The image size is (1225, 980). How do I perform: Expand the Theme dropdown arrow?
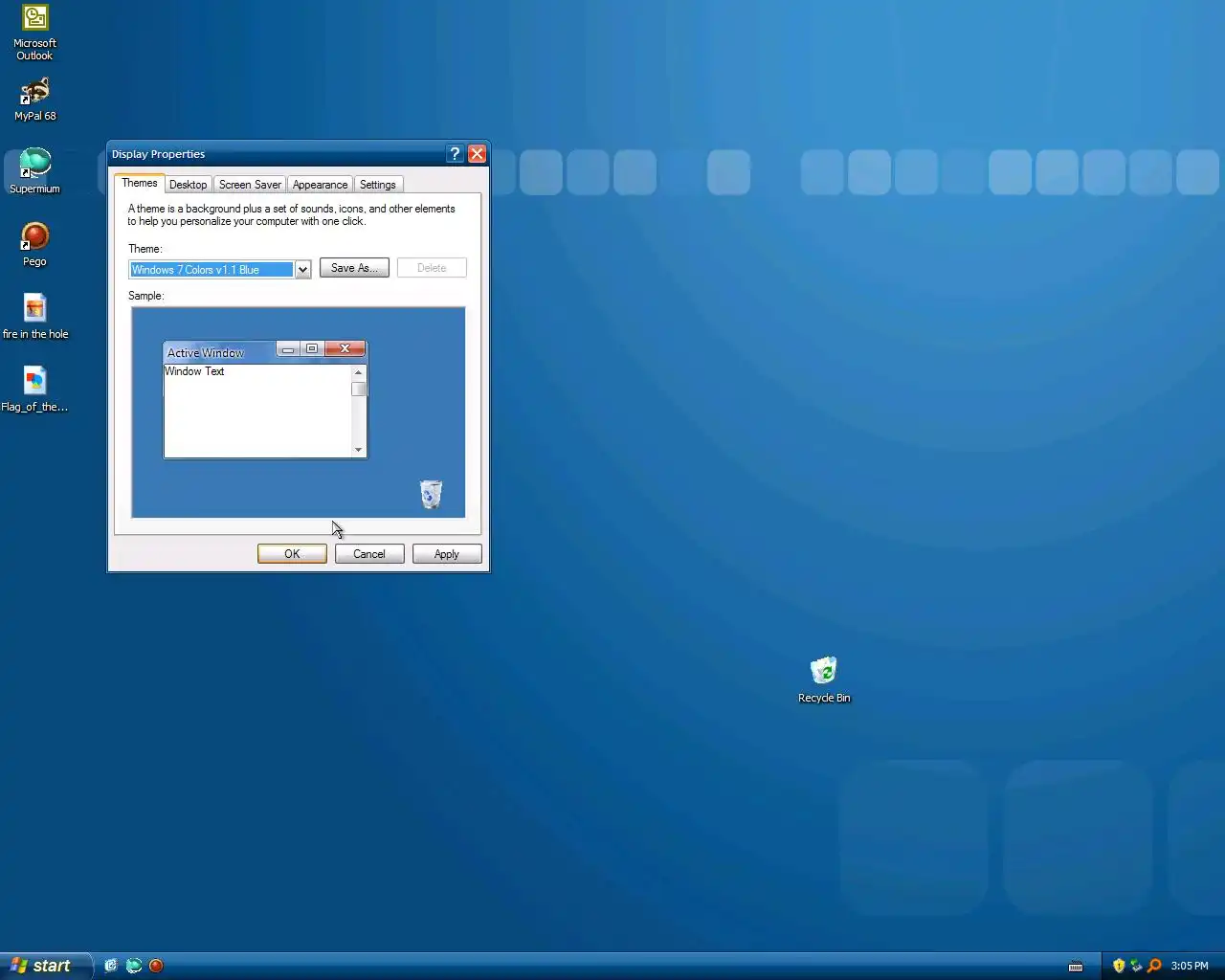click(302, 270)
